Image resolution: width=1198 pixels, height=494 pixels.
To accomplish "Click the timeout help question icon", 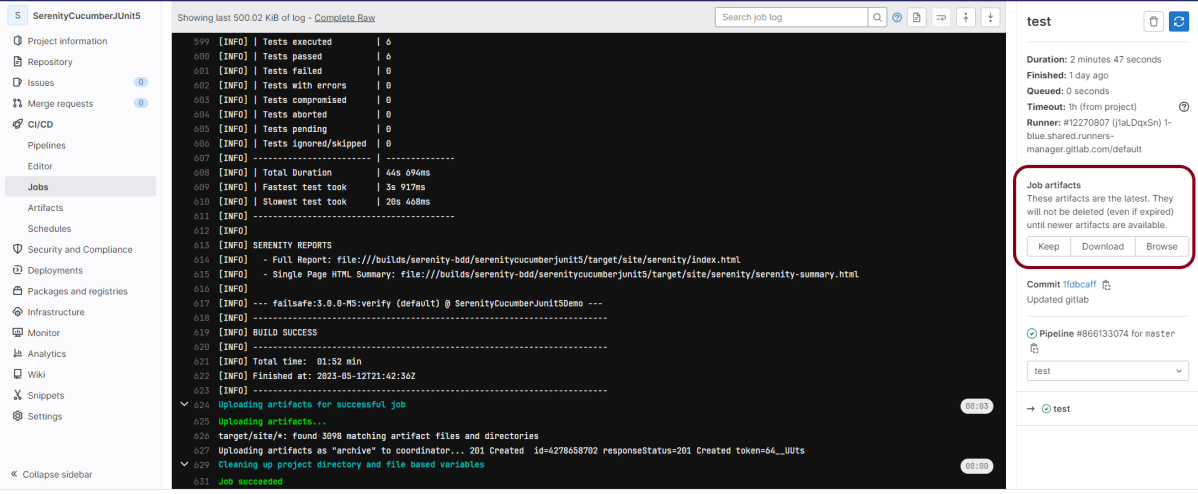I will pos(1184,107).
